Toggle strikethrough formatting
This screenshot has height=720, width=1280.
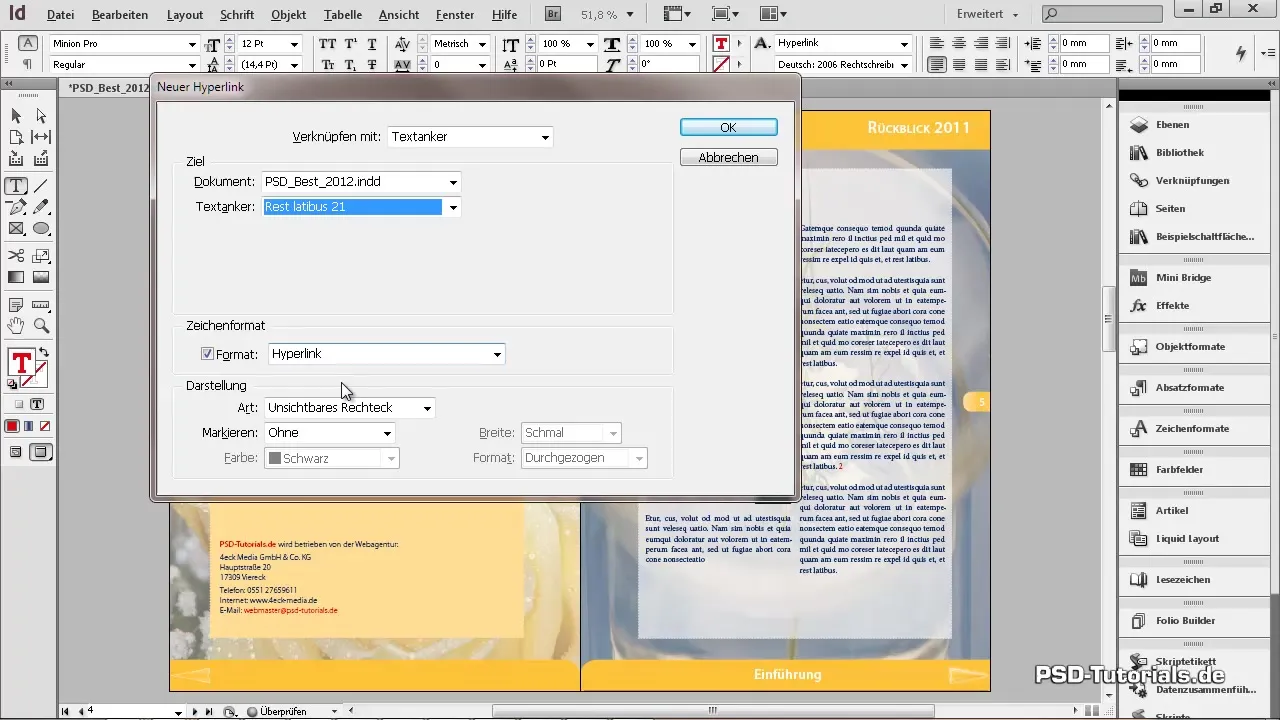pyautogui.click(x=372, y=64)
